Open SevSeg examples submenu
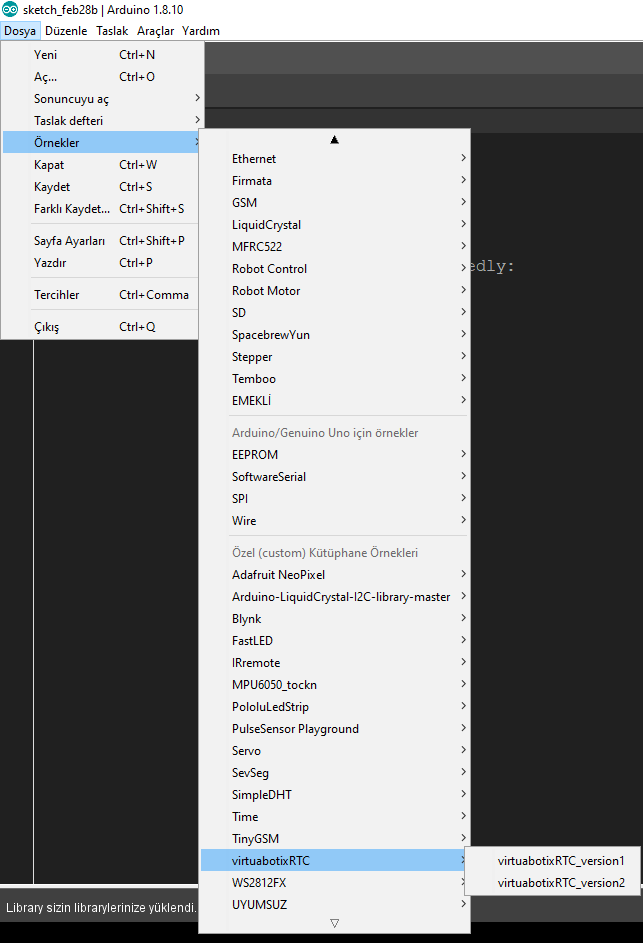643x943 pixels. [x=334, y=773]
